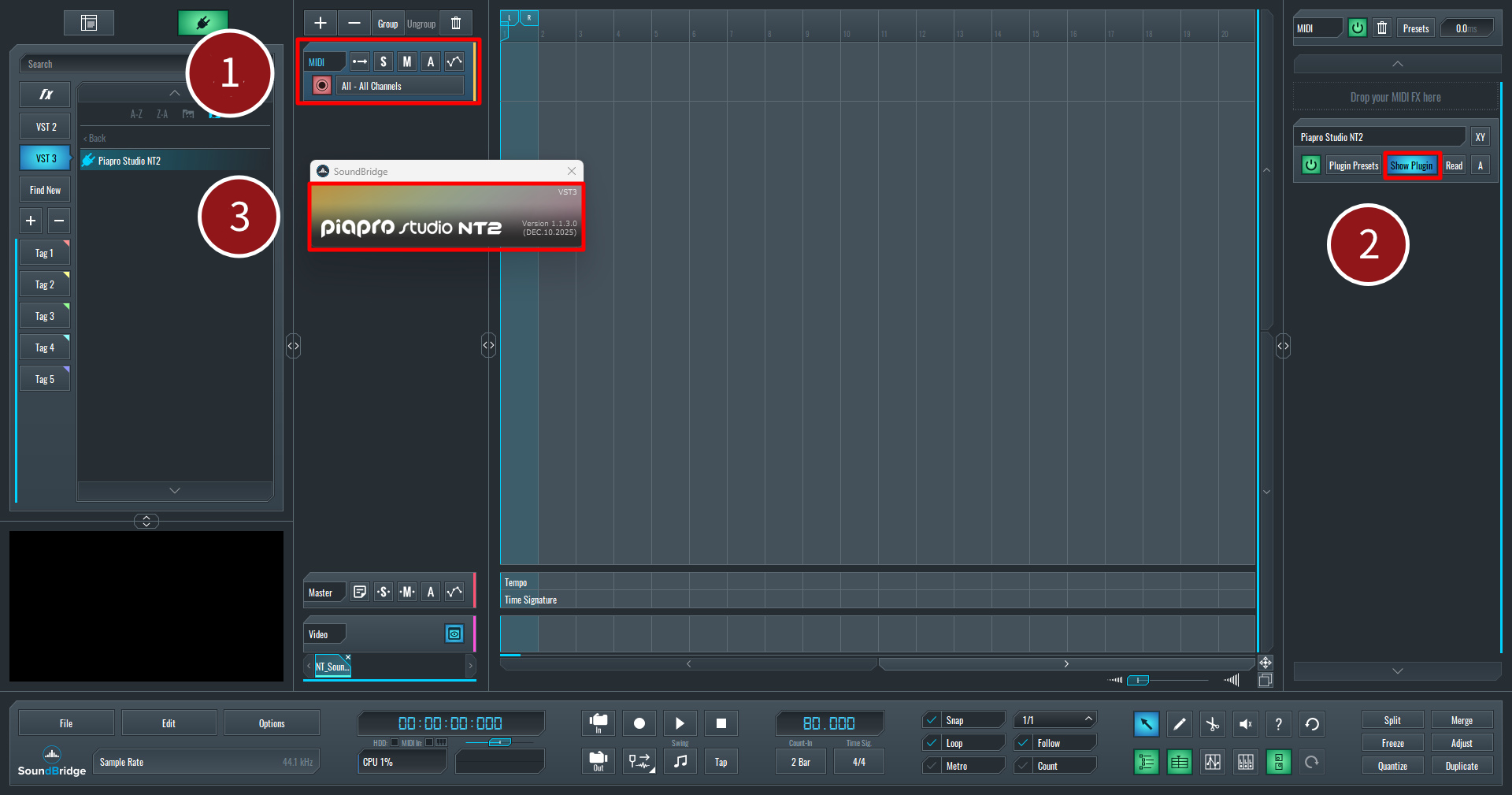
Task: Toggle the Snap checkbox
Action: [932, 720]
